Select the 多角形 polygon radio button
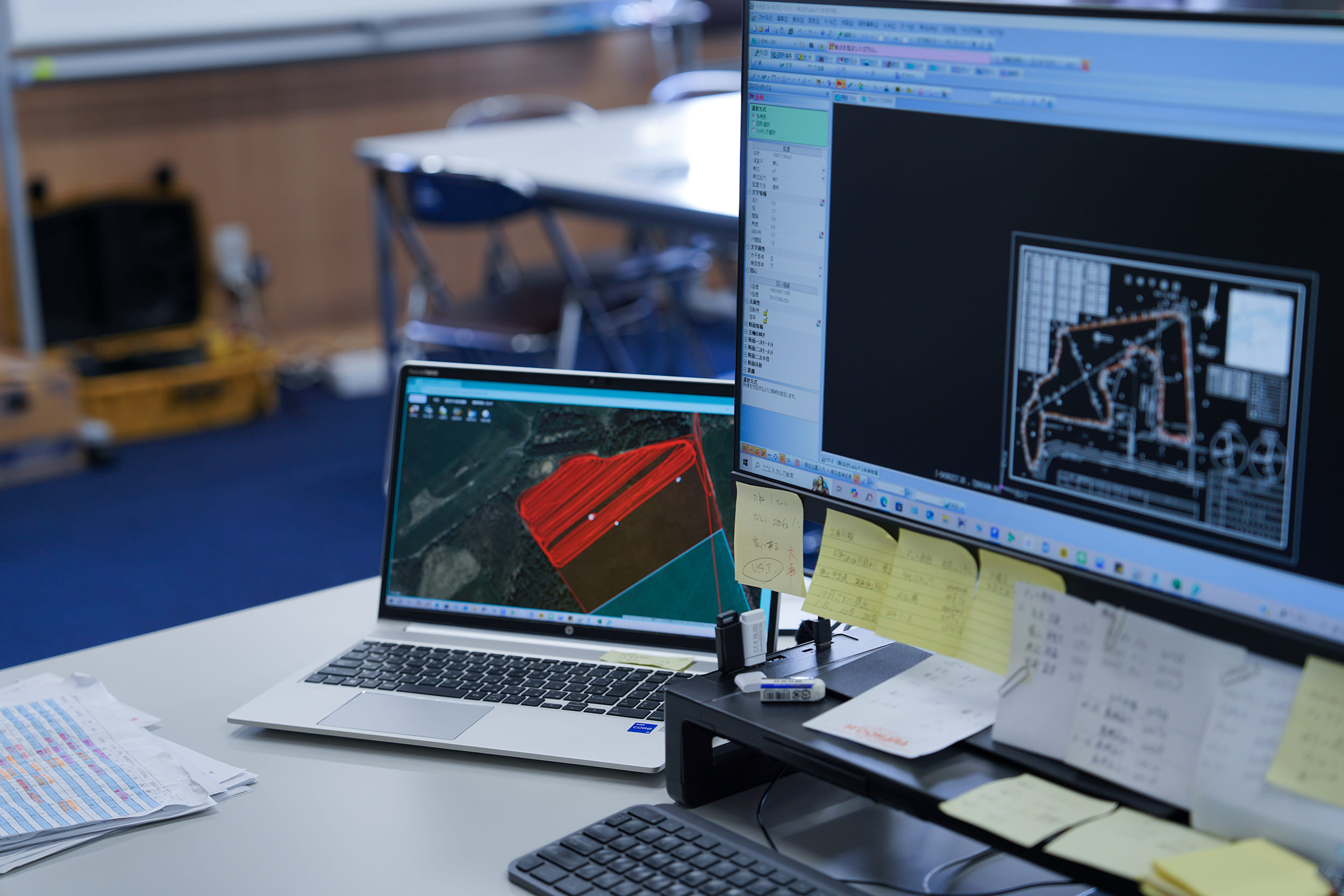The height and width of the screenshot is (896, 1344). pos(754,117)
